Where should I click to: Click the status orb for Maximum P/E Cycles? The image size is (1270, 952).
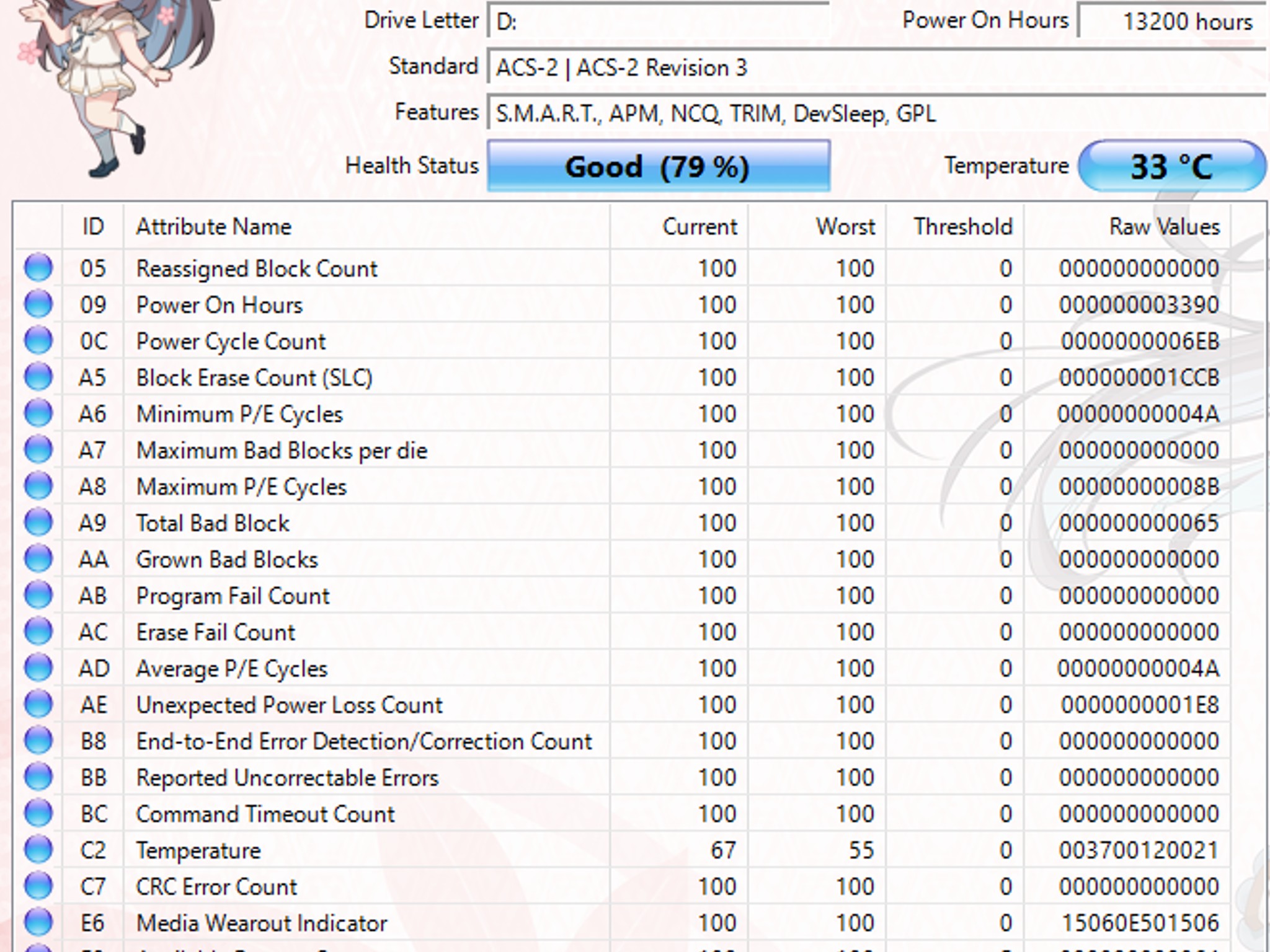click(x=38, y=486)
